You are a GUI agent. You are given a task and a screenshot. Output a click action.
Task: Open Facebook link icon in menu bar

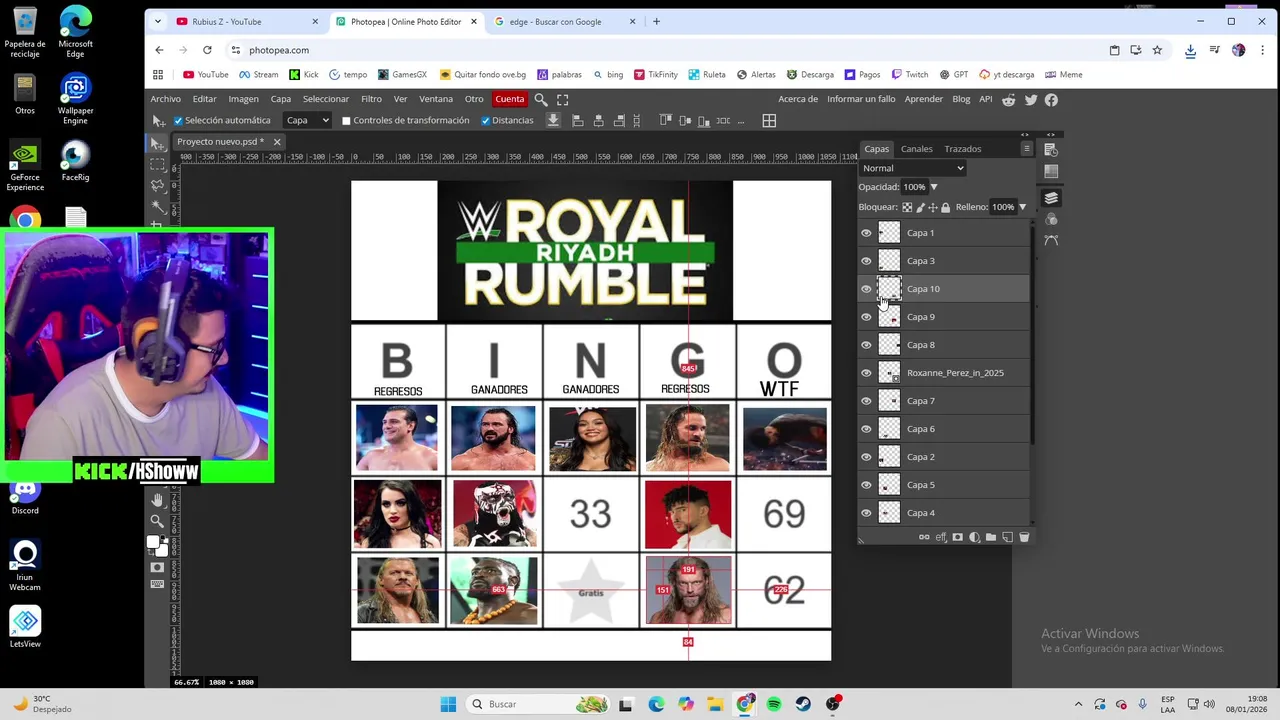(1051, 99)
